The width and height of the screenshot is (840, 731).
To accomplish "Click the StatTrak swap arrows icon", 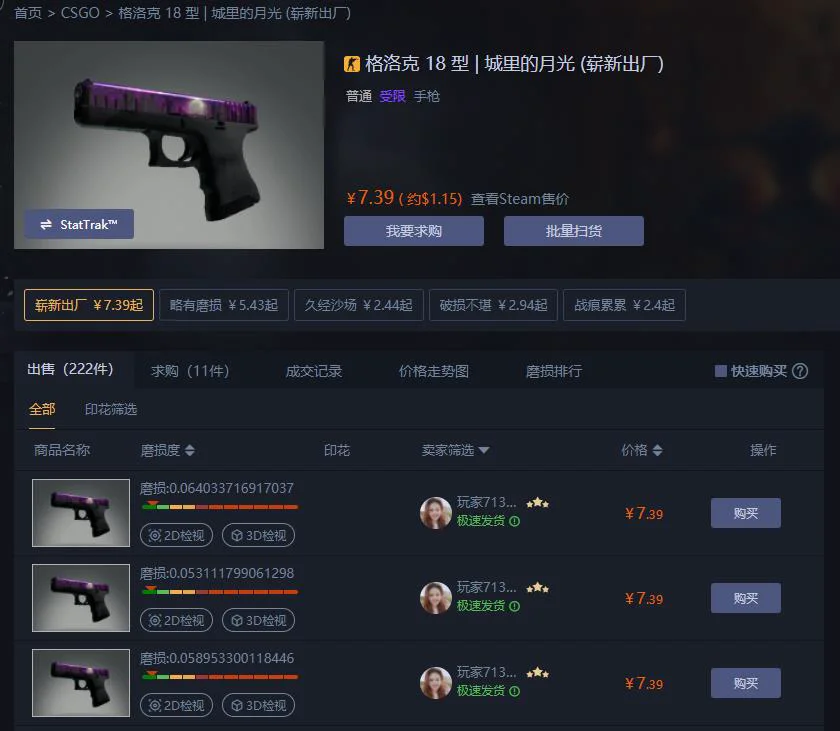I will (x=46, y=224).
